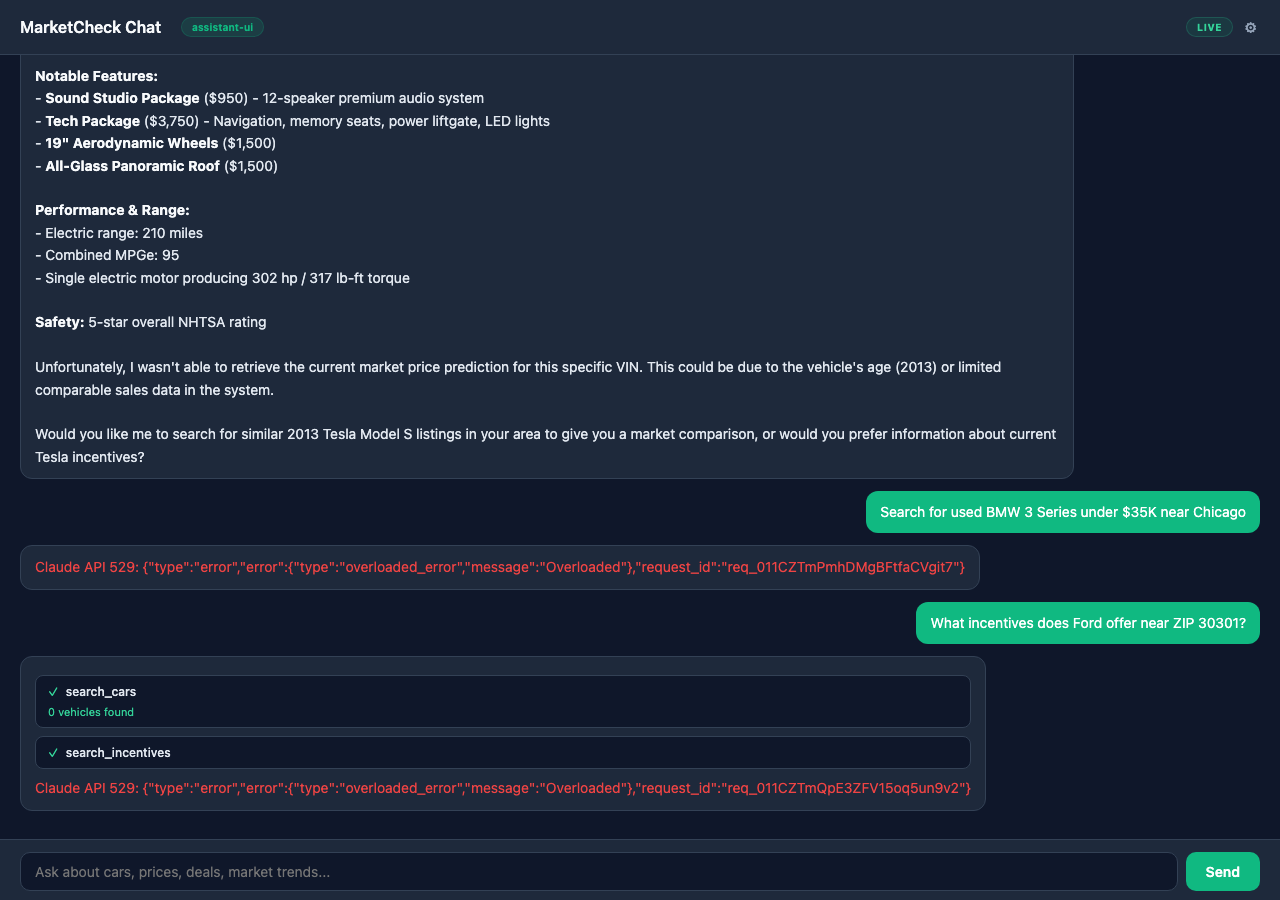Select the BMW 3 Series user message bubble

point(1062,511)
